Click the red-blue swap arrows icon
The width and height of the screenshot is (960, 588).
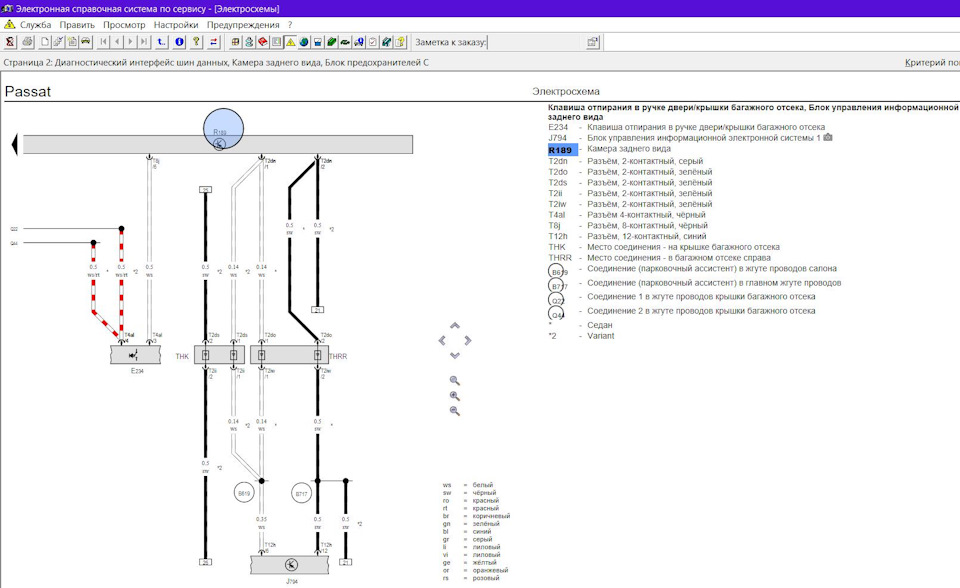tap(214, 42)
